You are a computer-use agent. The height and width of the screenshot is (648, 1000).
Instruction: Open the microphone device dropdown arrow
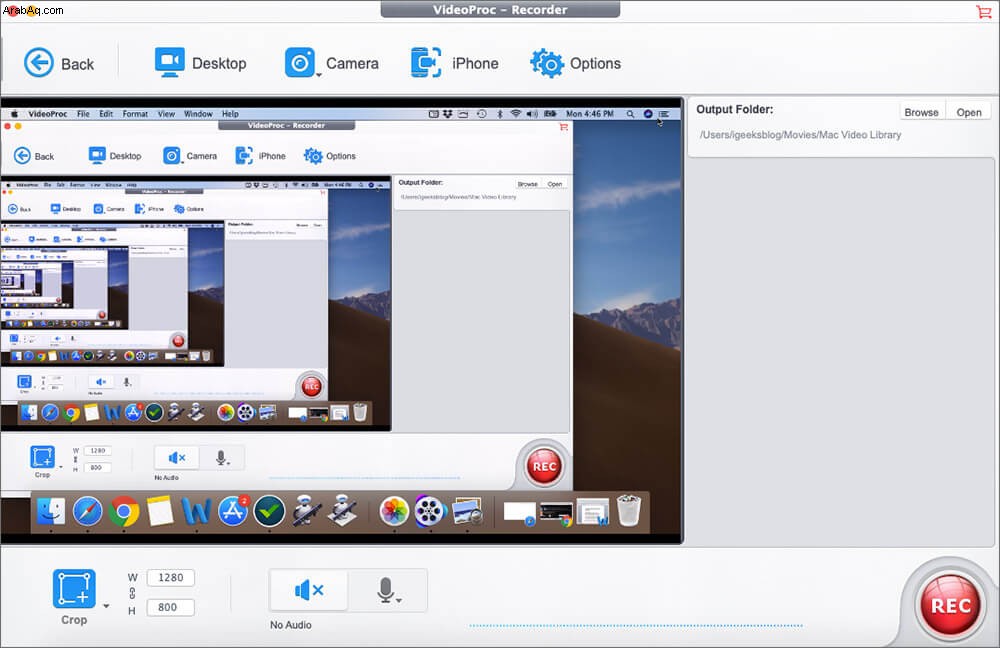399,601
